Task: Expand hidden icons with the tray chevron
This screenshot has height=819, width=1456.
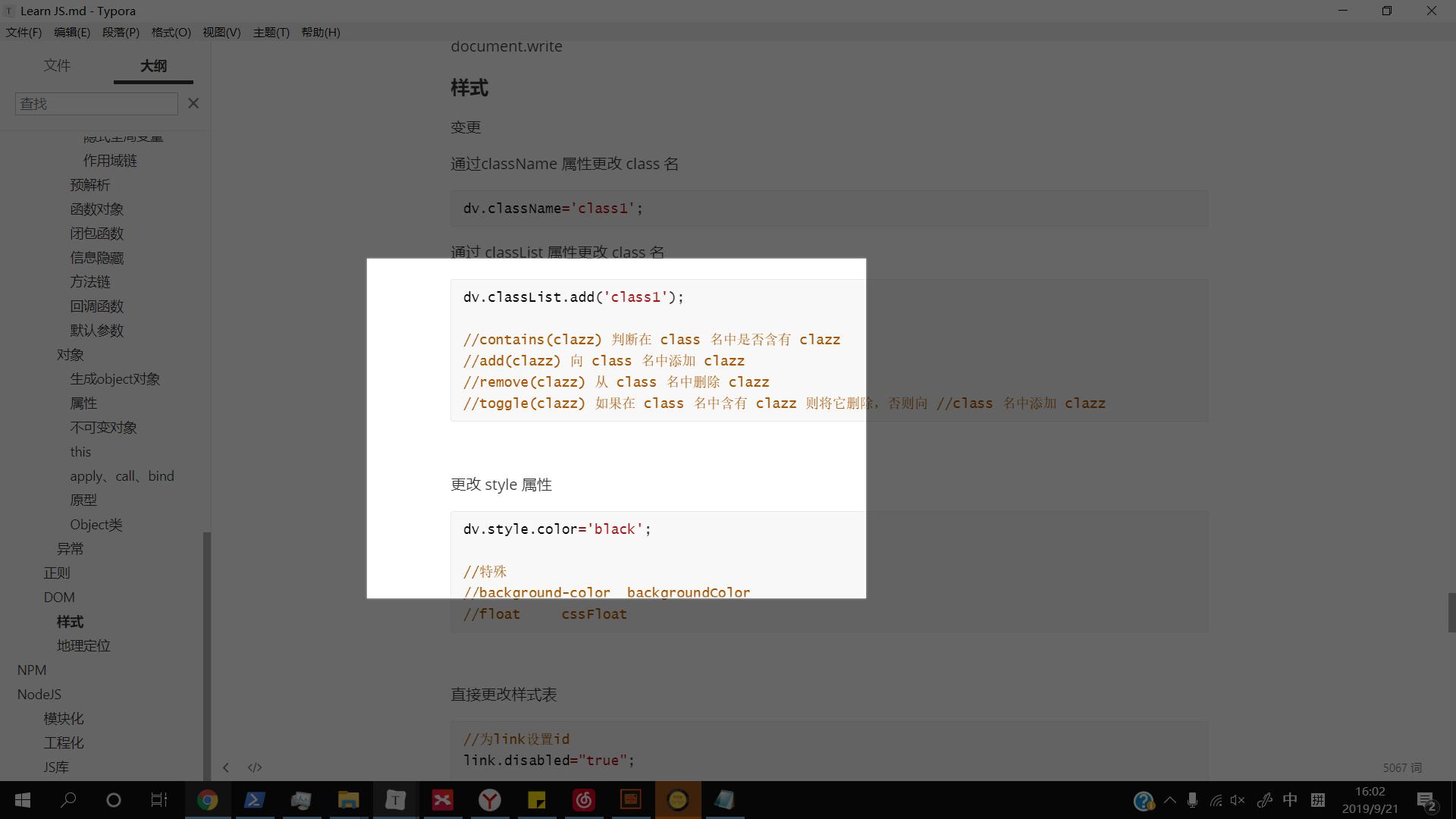Action: click(x=1171, y=800)
